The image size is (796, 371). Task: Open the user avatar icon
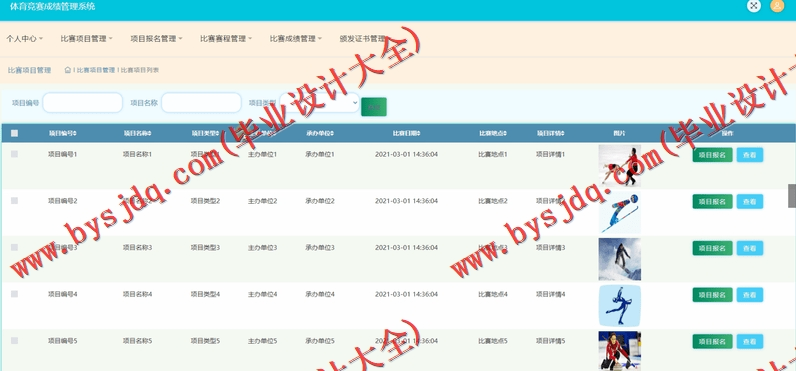coord(777,6)
